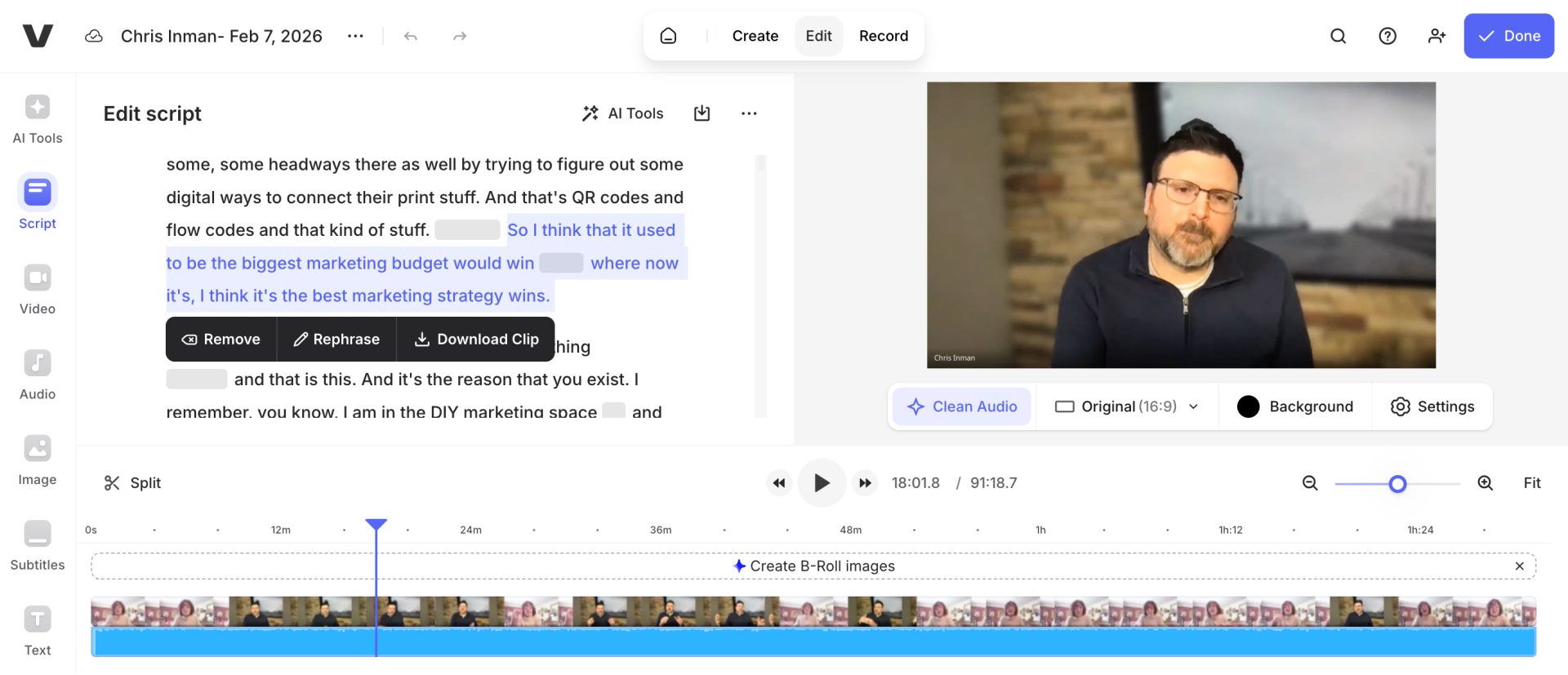Open Audio panel in sidebar
Viewport: 1568px width, 675px height.
point(38,375)
